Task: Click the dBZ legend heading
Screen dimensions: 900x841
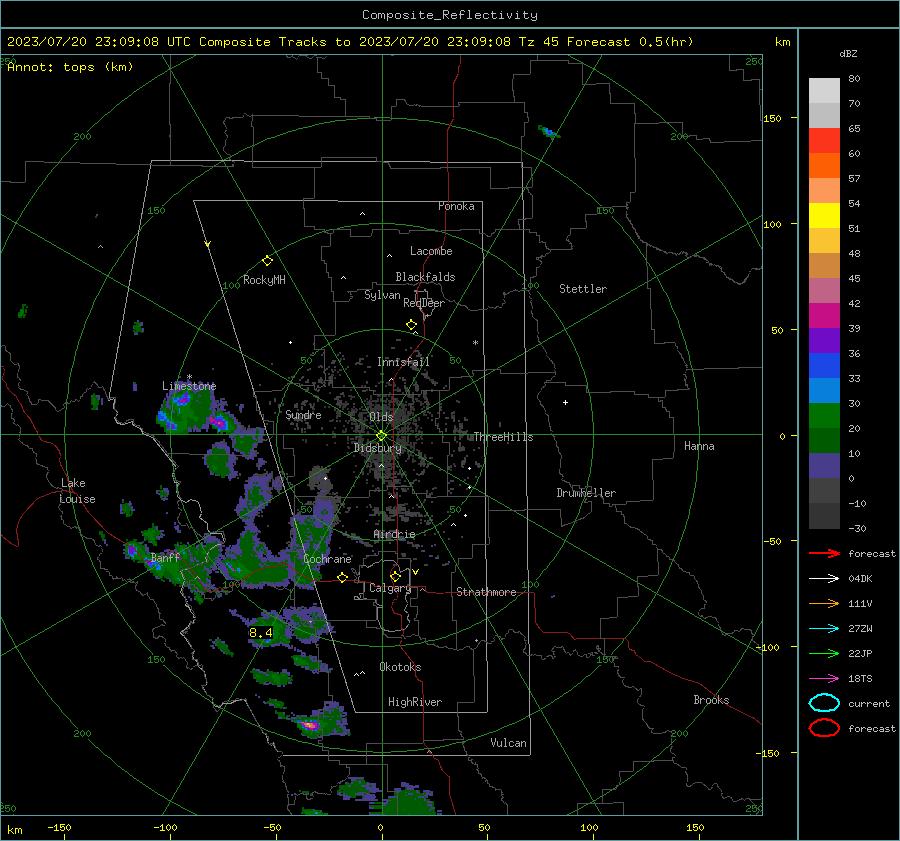Action: point(848,53)
